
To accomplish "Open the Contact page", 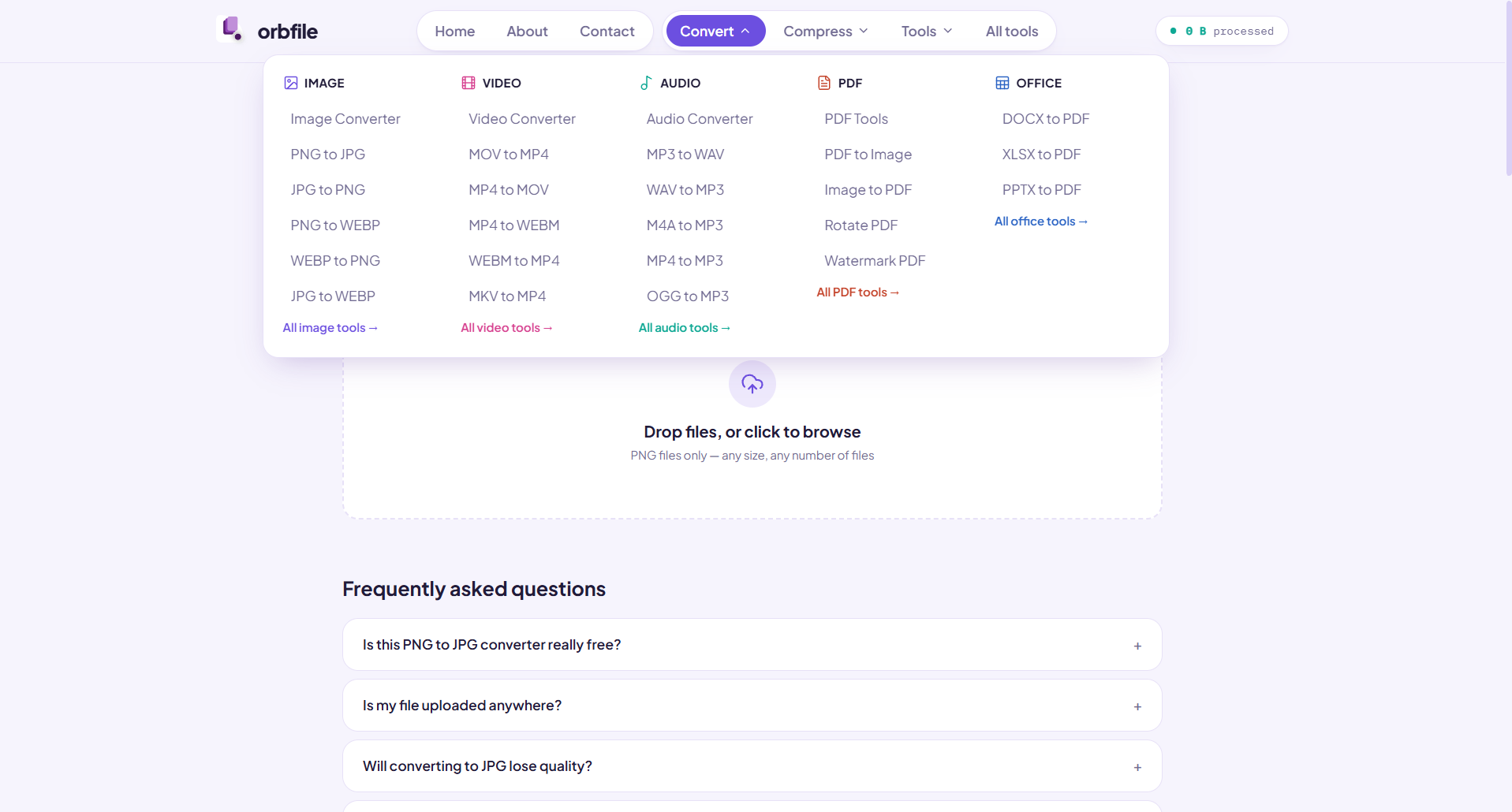I will tap(607, 31).
